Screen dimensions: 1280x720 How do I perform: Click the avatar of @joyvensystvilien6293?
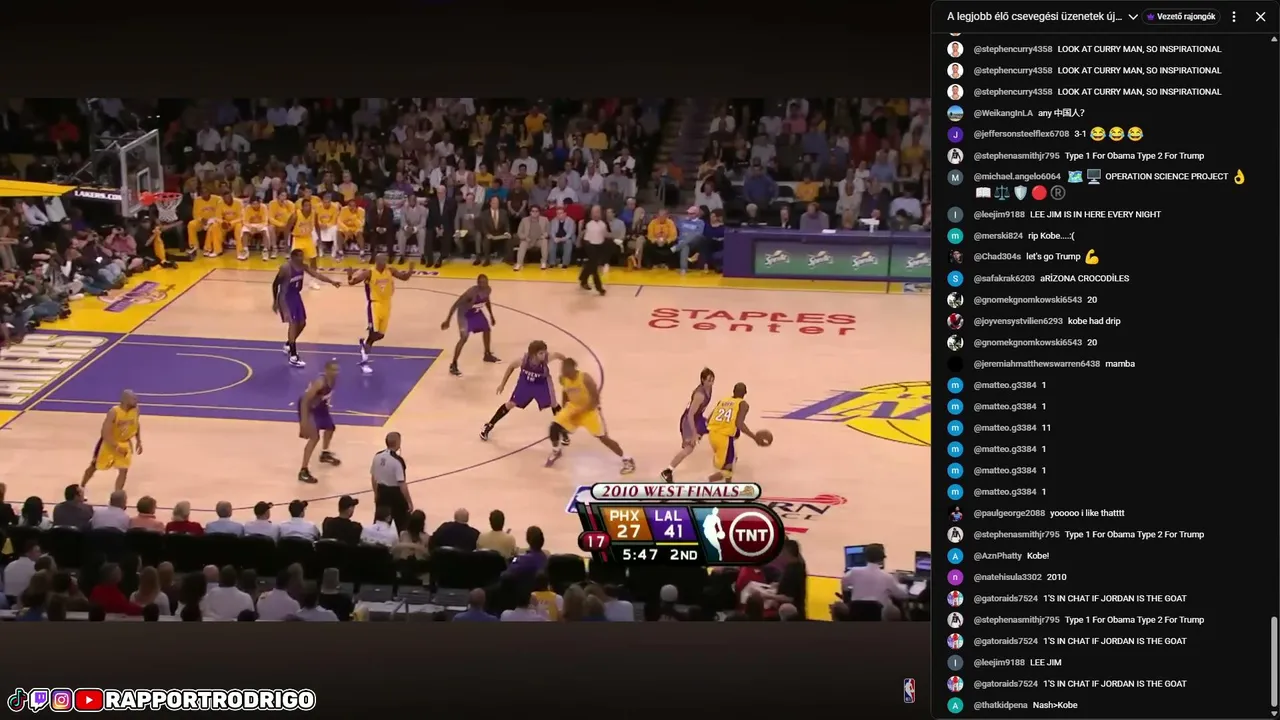click(x=955, y=321)
